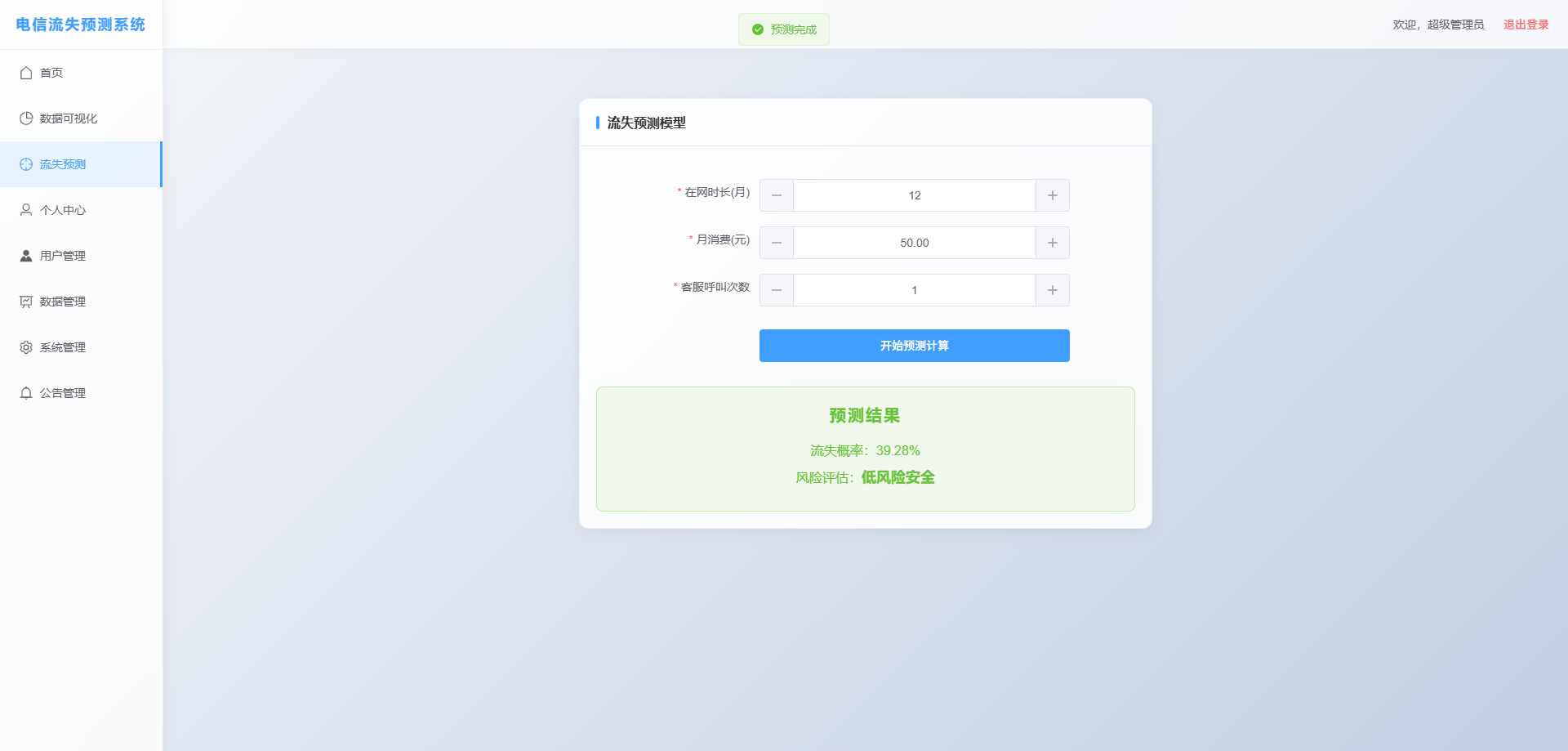Focus the 月消费(元) input field
Screen dimensions: 1568x751
click(914, 243)
